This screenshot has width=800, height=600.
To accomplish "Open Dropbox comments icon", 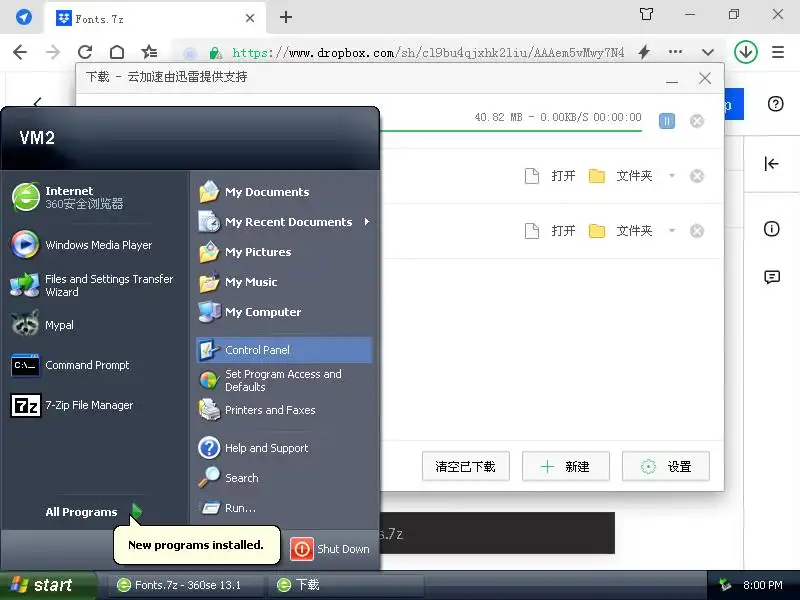I will (772, 277).
